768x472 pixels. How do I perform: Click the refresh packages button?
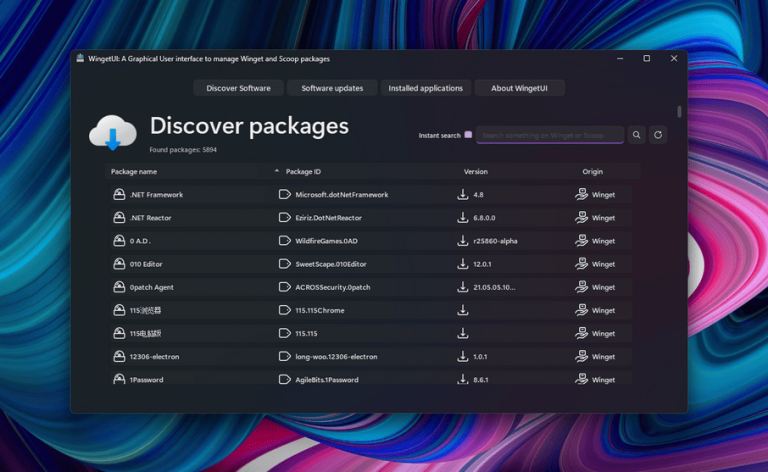point(658,134)
